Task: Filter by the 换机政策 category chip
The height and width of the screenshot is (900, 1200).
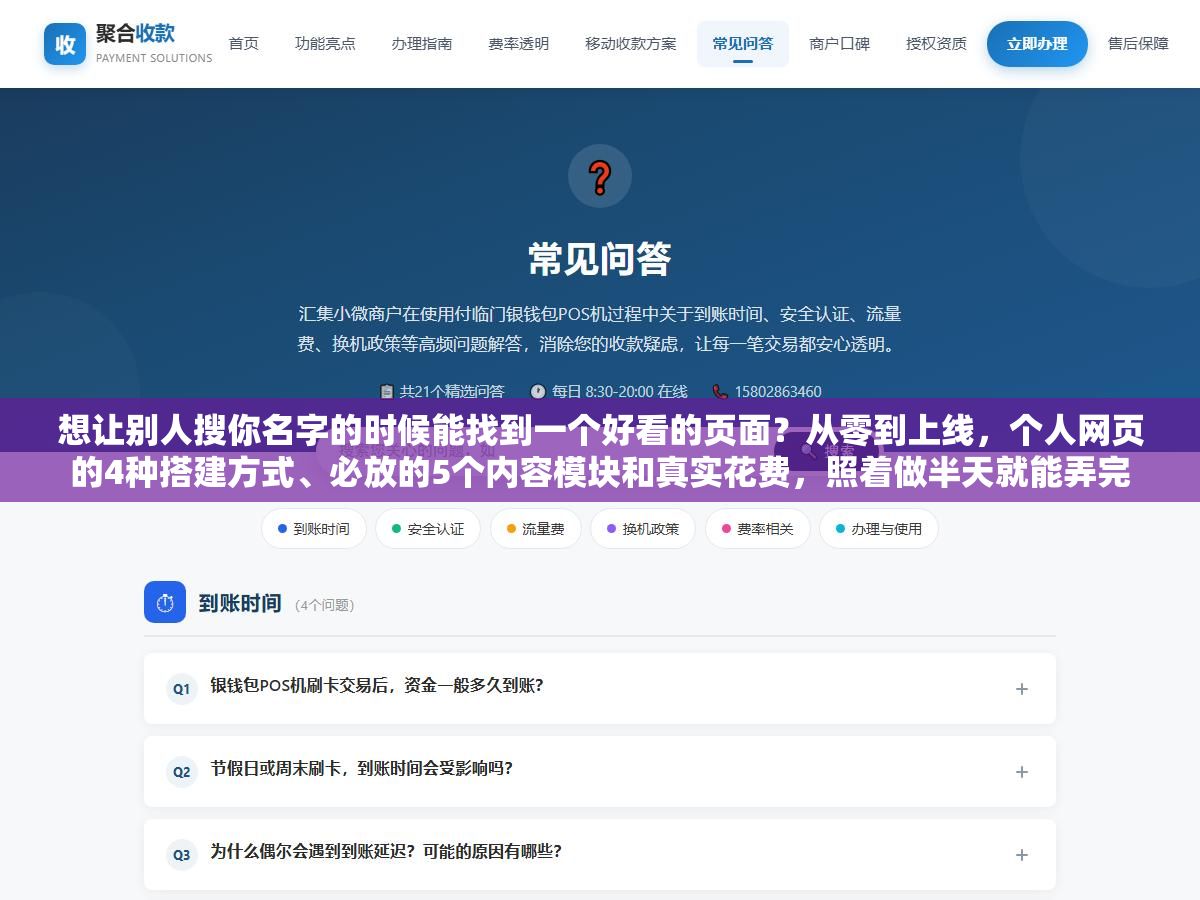Action: click(x=643, y=529)
